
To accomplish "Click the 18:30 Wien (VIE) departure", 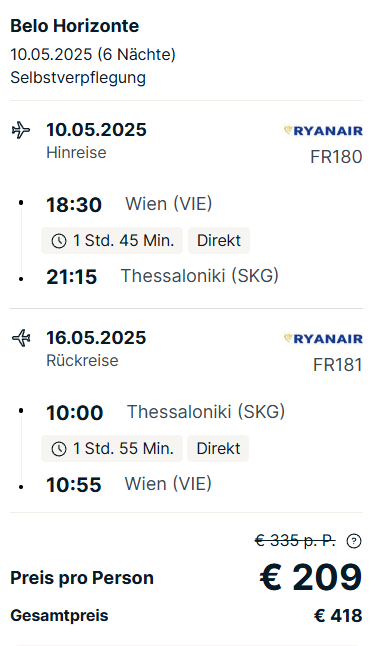I will click(129, 204).
